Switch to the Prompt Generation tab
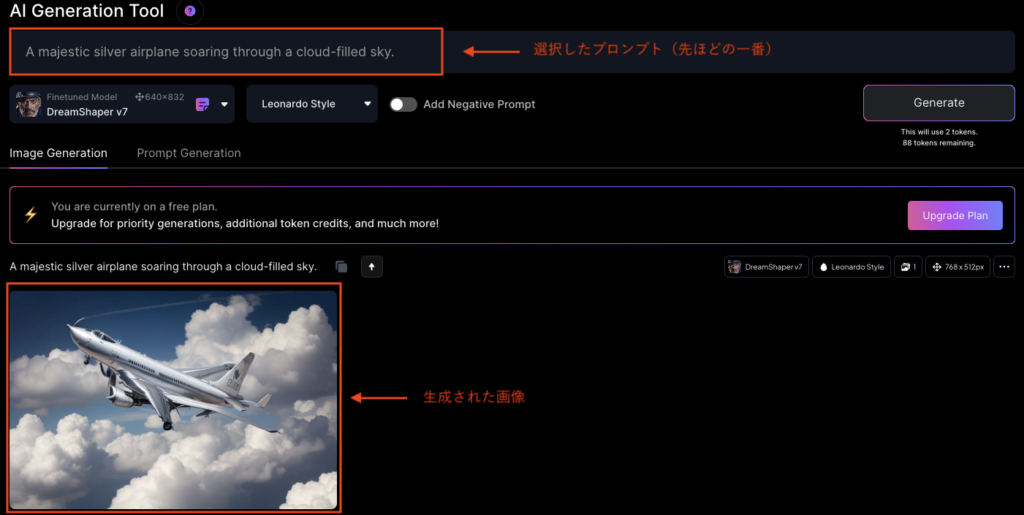The height and width of the screenshot is (515, 1024). 189,153
